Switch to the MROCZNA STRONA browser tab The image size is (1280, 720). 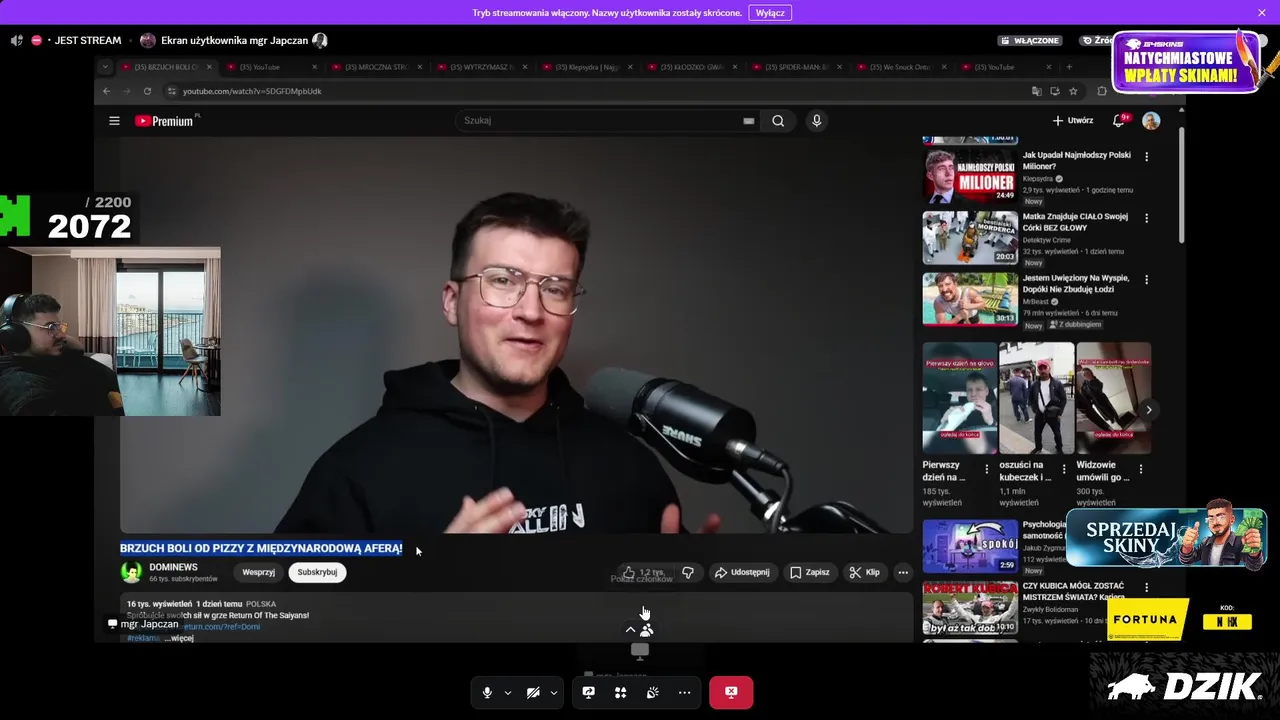tap(376, 67)
